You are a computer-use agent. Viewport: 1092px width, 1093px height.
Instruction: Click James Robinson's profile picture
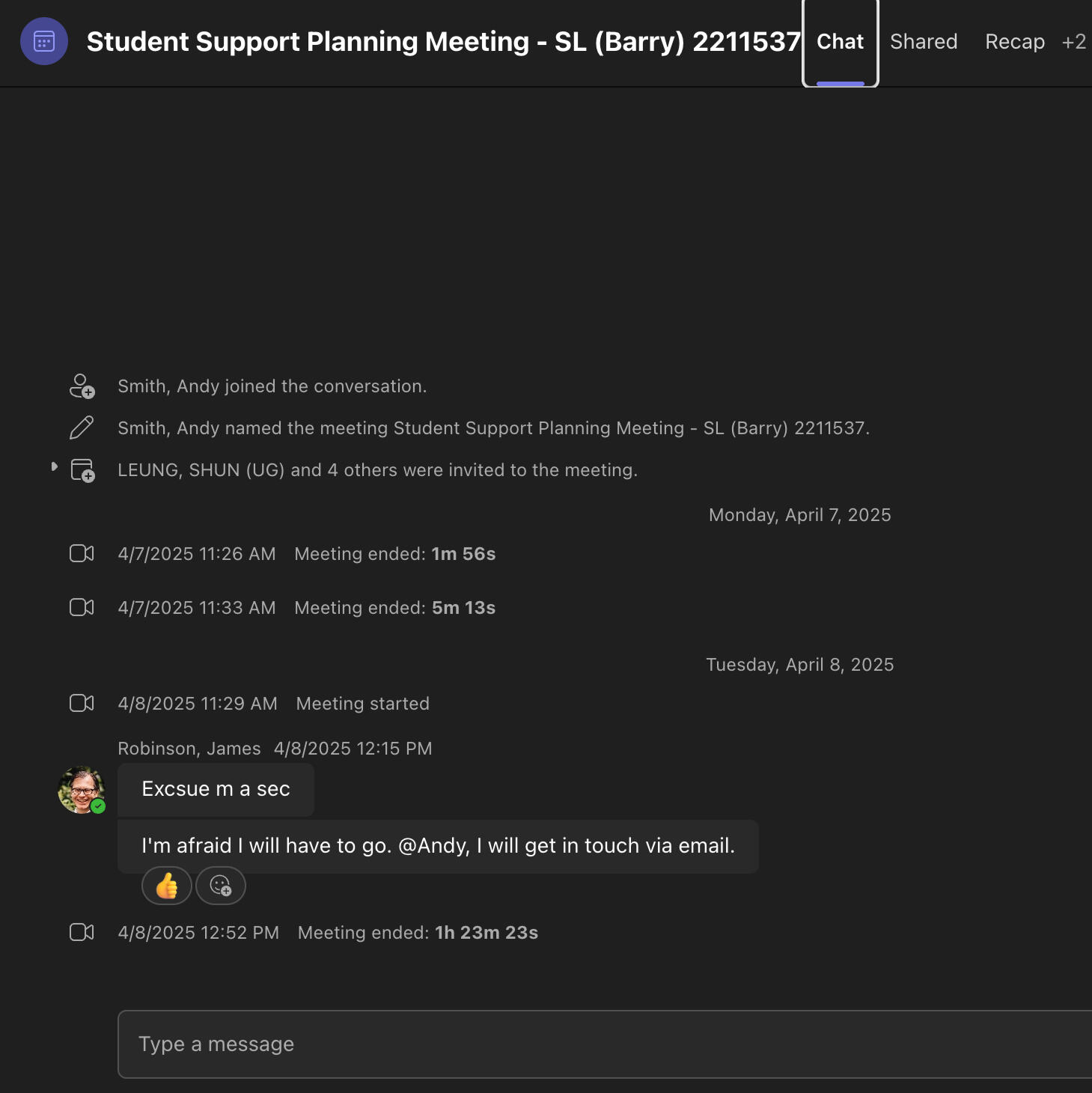pyautogui.click(x=81, y=789)
